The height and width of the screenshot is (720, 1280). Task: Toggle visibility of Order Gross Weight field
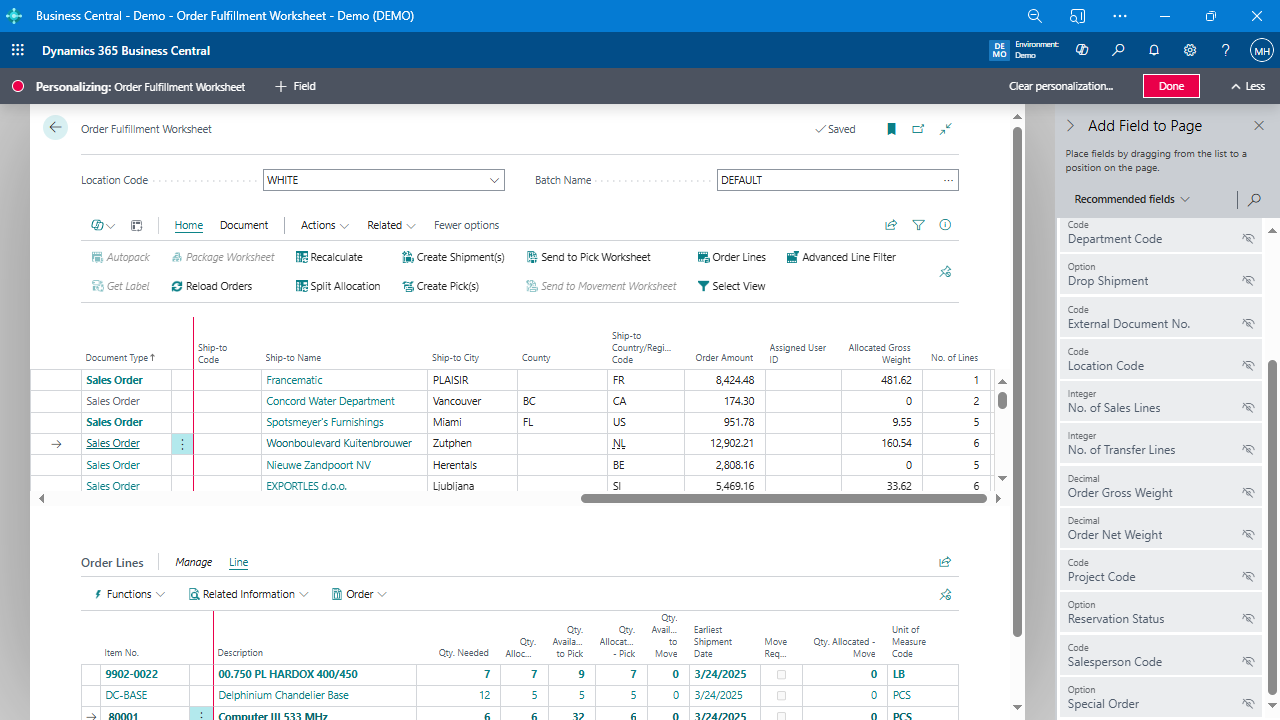(1248, 493)
